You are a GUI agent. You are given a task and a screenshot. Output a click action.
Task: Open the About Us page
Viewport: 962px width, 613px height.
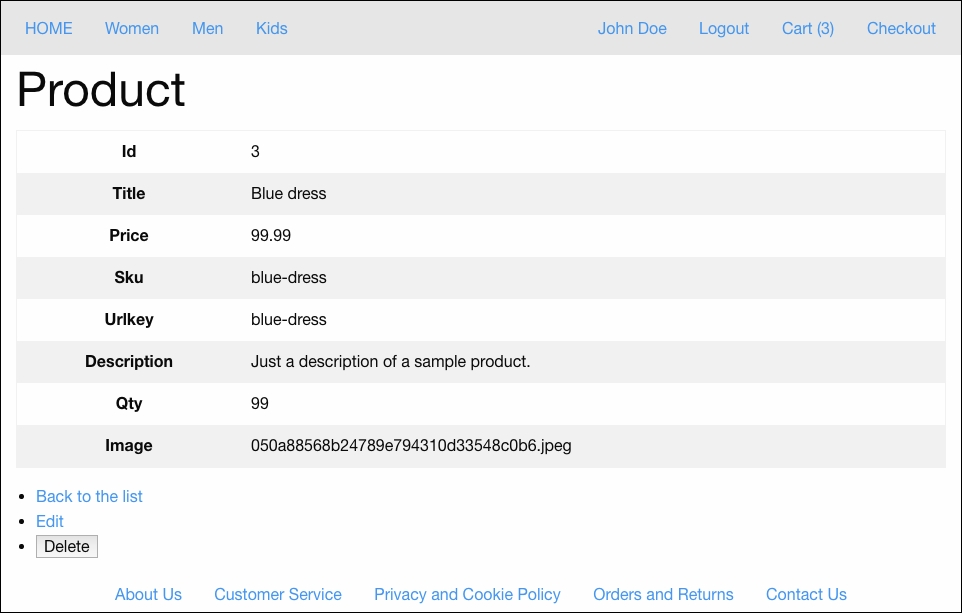tap(148, 594)
